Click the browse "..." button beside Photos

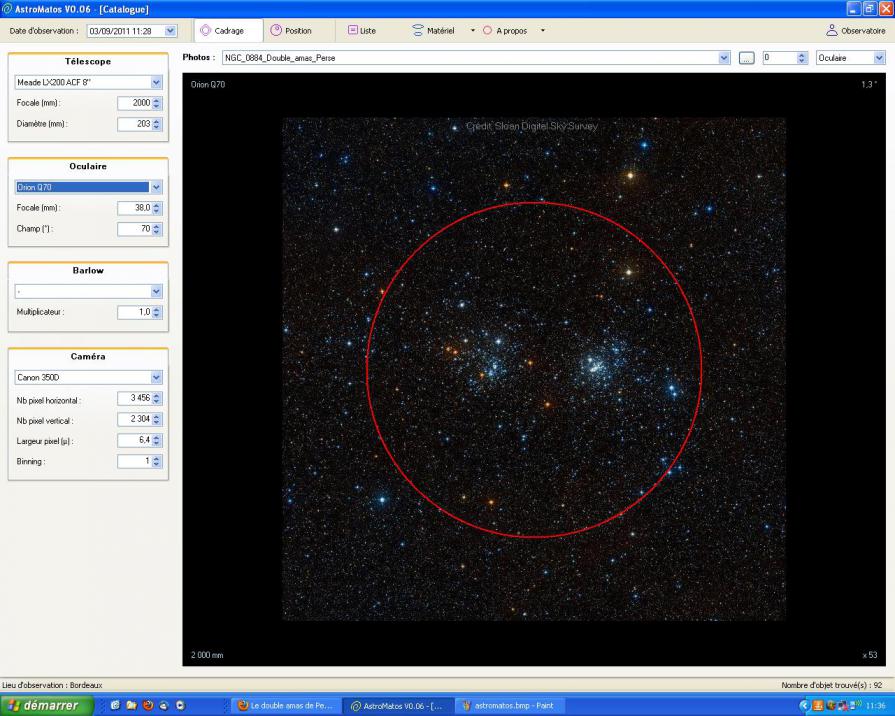[746, 58]
